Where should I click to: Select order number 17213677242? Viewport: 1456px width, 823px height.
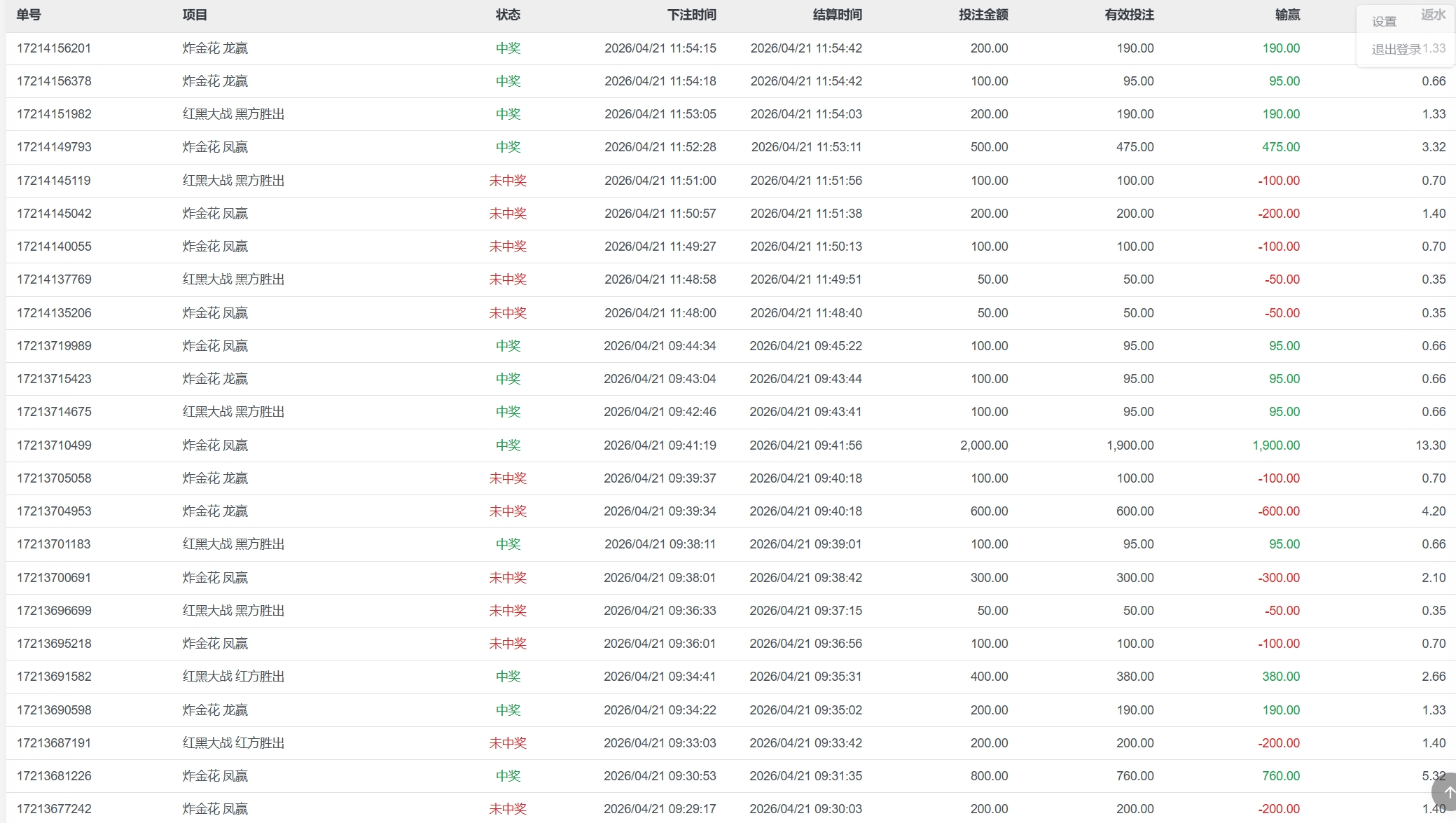[54, 809]
